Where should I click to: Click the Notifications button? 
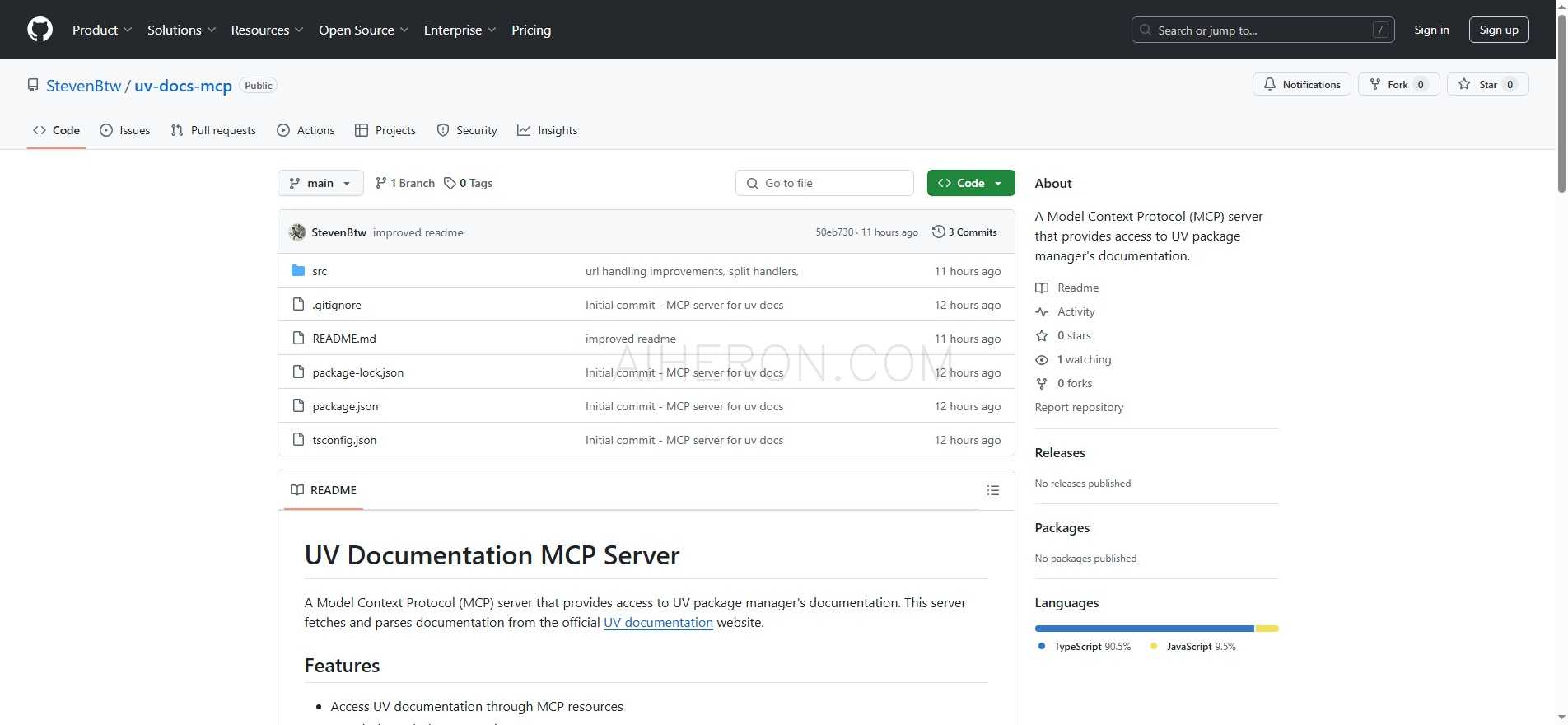point(1302,84)
